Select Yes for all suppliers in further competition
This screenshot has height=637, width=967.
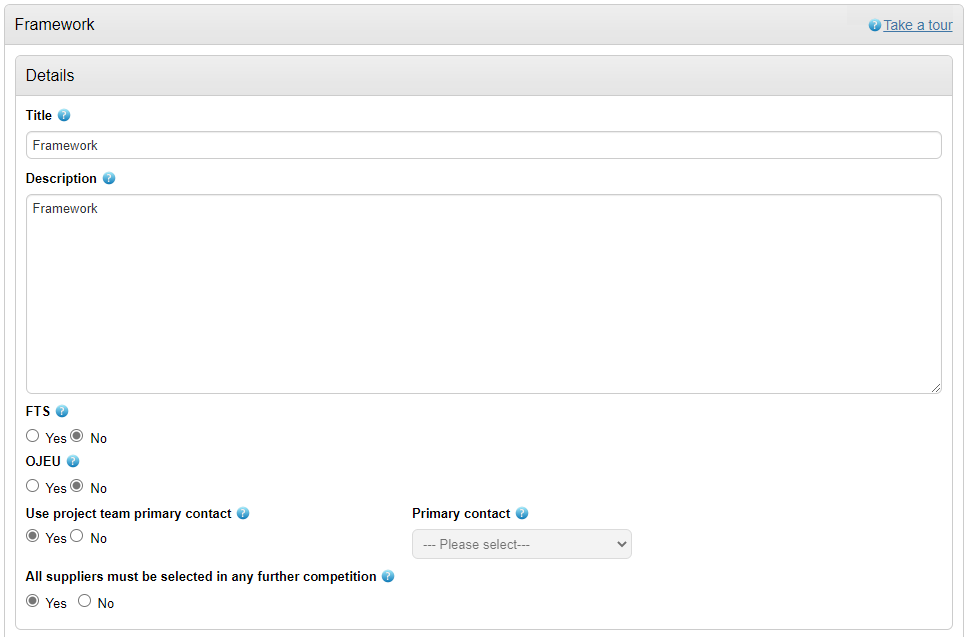pyautogui.click(x=33, y=601)
